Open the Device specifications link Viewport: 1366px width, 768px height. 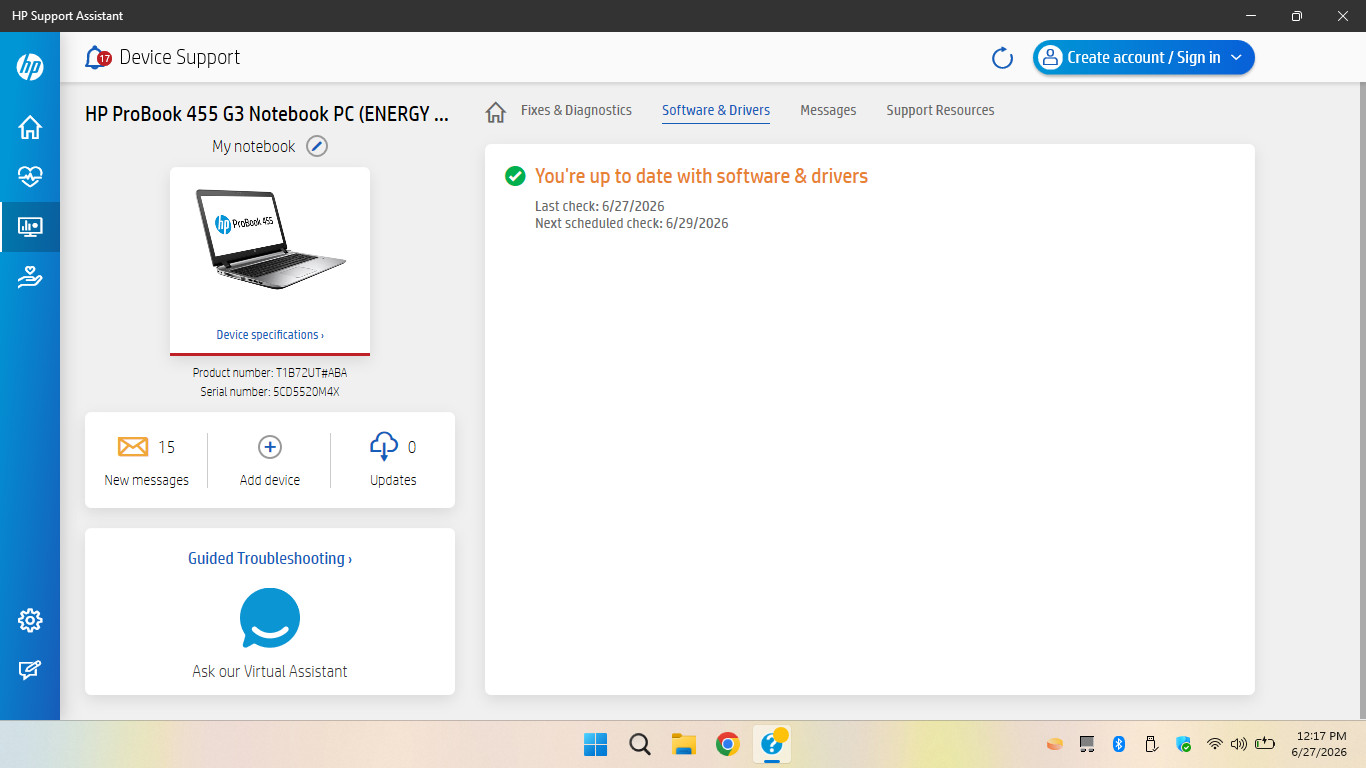click(x=270, y=335)
